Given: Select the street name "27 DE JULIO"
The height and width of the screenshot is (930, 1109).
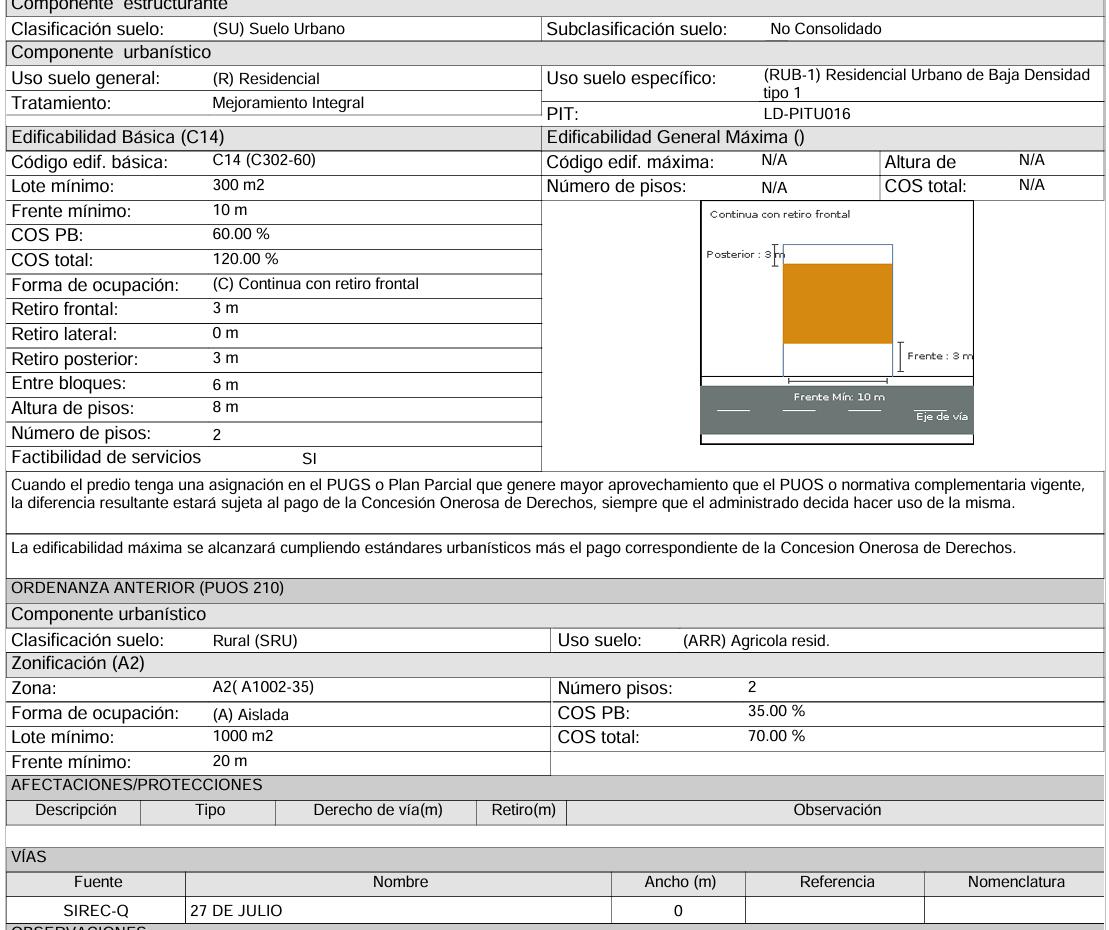Looking at the screenshot, I should 236,911.
